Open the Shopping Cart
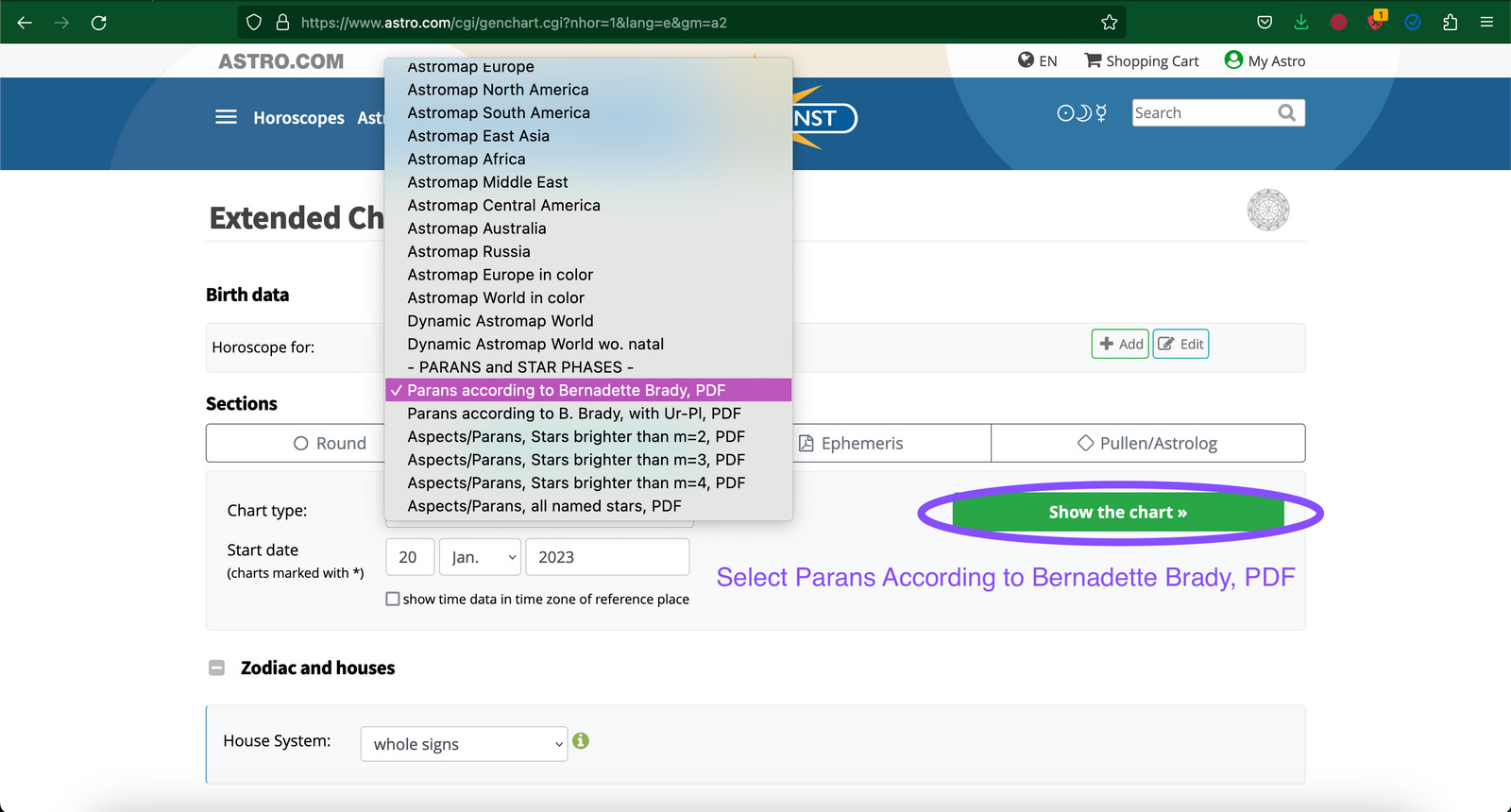The height and width of the screenshot is (812, 1511). tap(1141, 60)
